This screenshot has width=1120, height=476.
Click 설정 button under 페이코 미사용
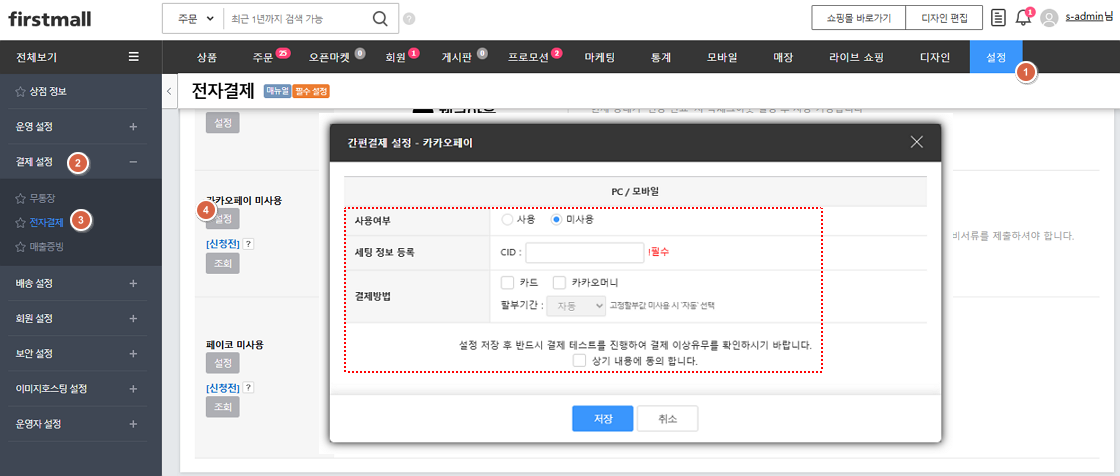(x=222, y=363)
